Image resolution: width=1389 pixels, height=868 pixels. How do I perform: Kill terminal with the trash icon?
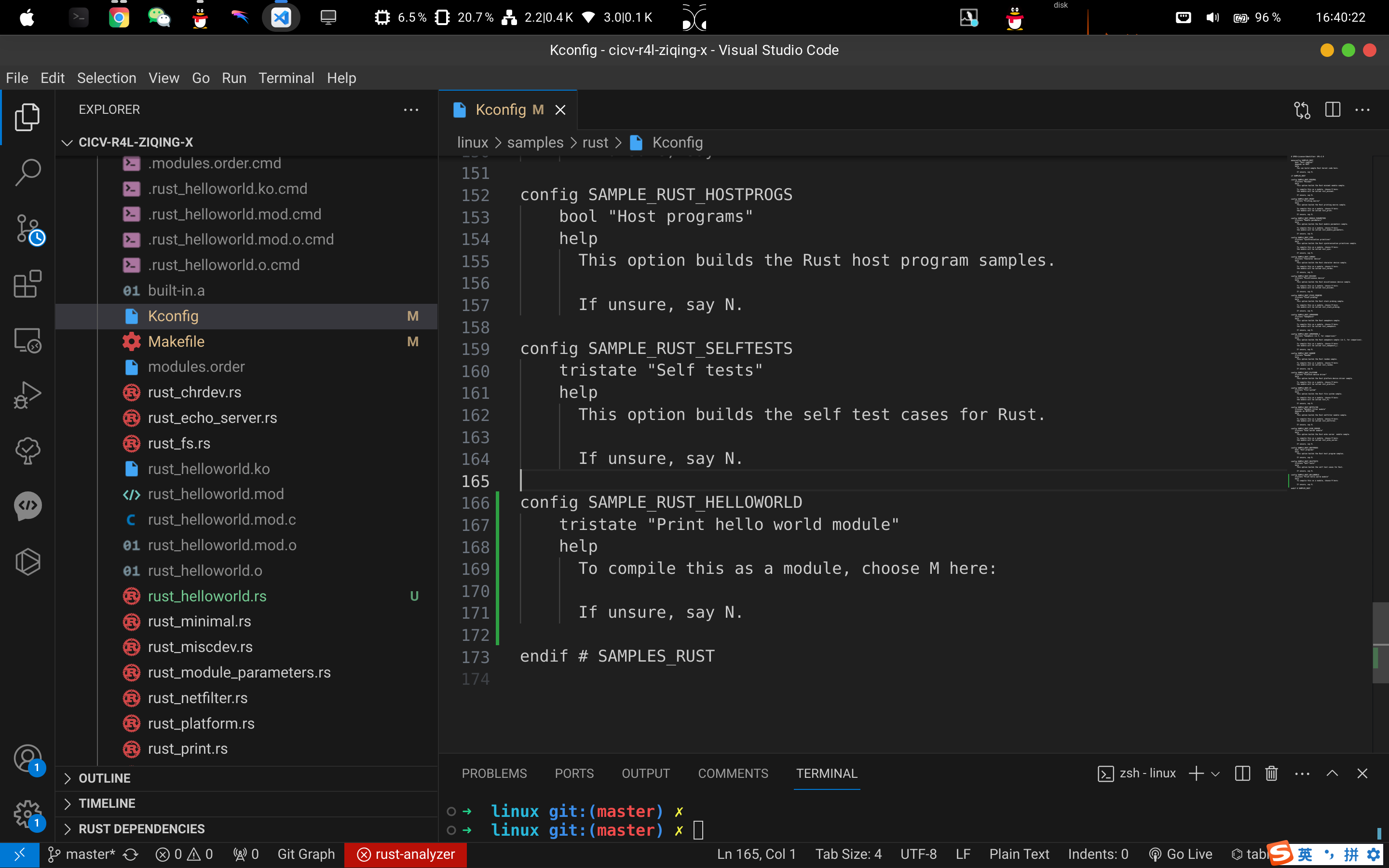pyautogui.click(x=1271, y=773)
